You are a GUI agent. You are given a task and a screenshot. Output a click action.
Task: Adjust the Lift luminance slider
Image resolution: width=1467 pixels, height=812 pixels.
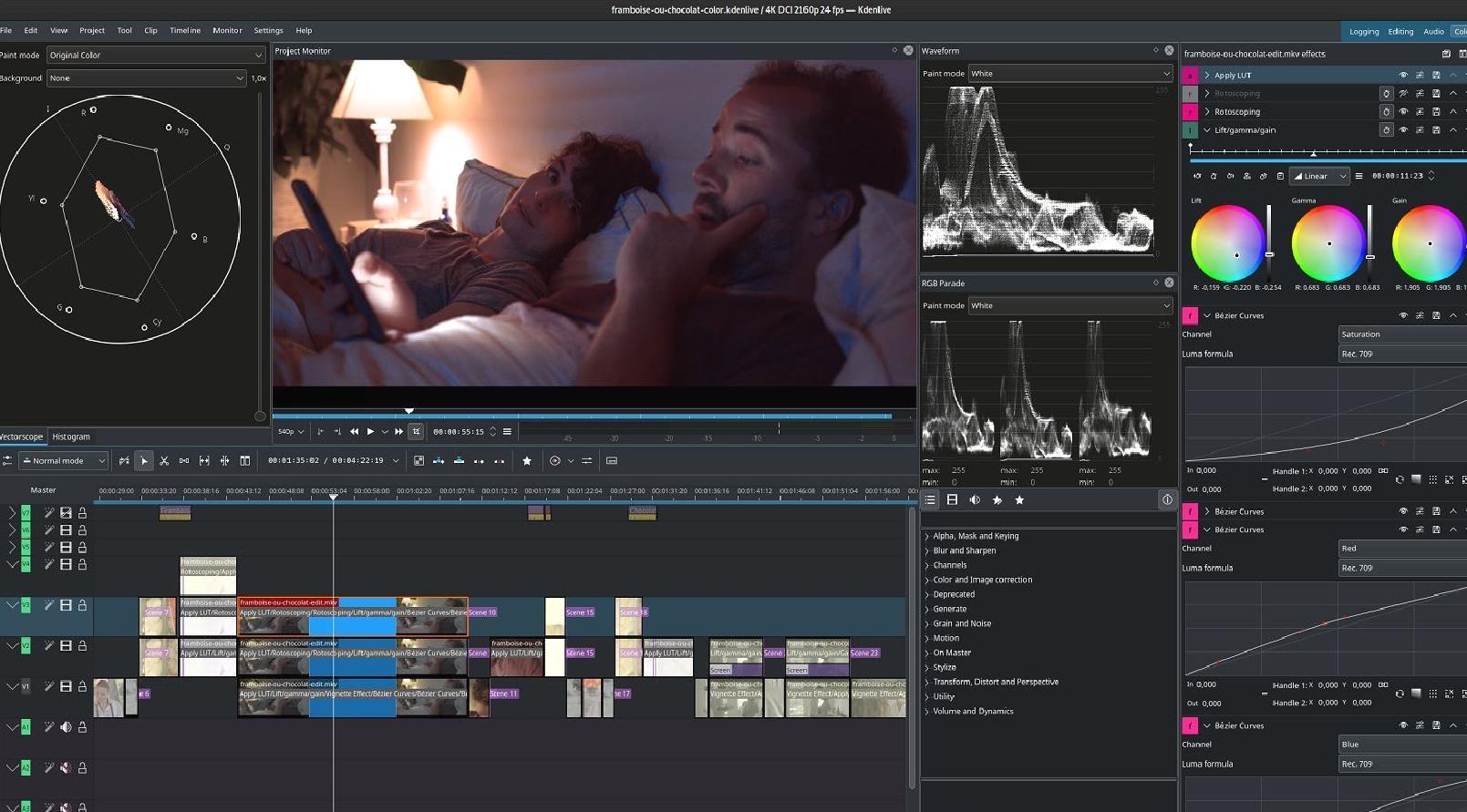click(x=1269, y=243)
